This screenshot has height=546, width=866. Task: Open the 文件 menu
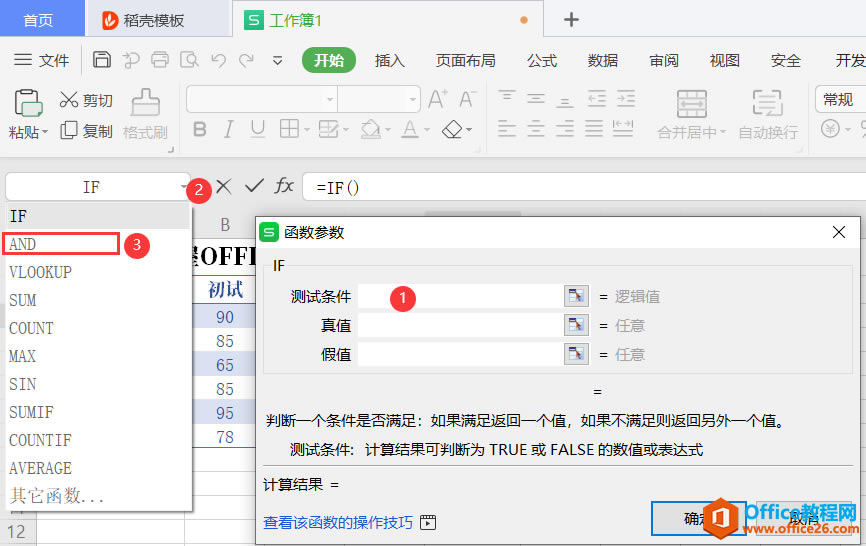tap(41, 60)
